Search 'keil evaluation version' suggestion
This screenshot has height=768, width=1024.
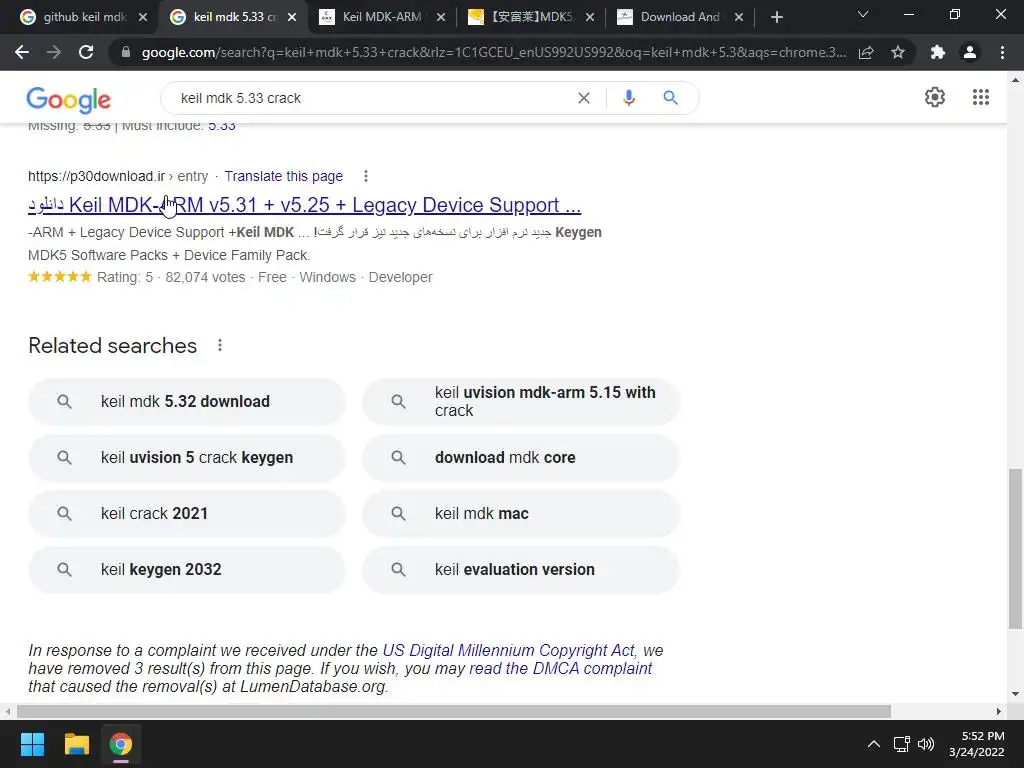click(520, 569)
